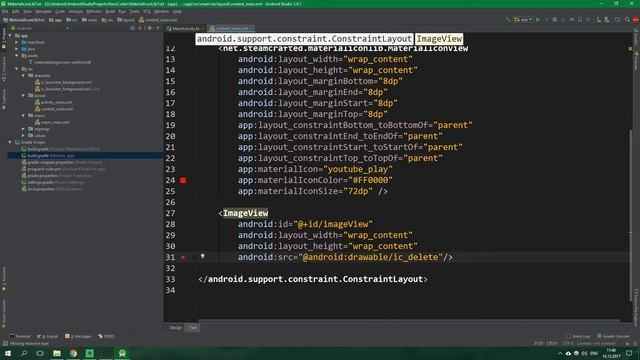
Task: Click the gutter image icon on line 31
Action: tap(183, 257)
